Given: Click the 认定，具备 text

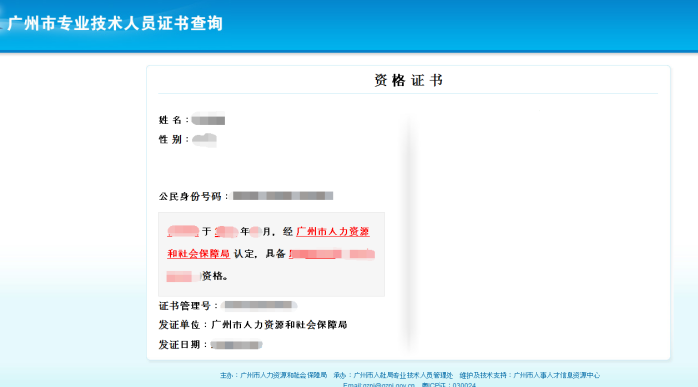Looking at the screenshot, I should tap(259, 254).
